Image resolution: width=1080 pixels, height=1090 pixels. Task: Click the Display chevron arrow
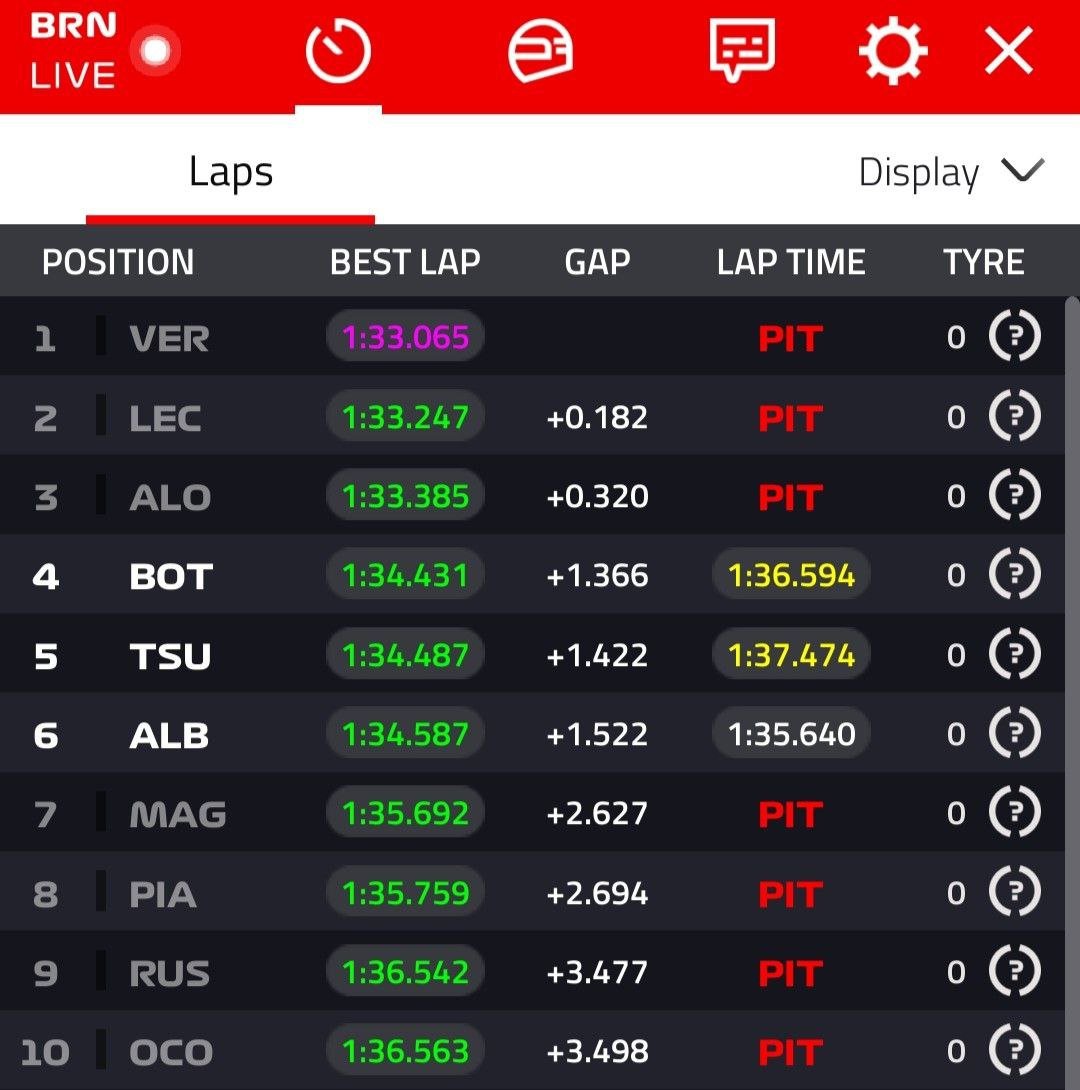tap(1022, 171)
